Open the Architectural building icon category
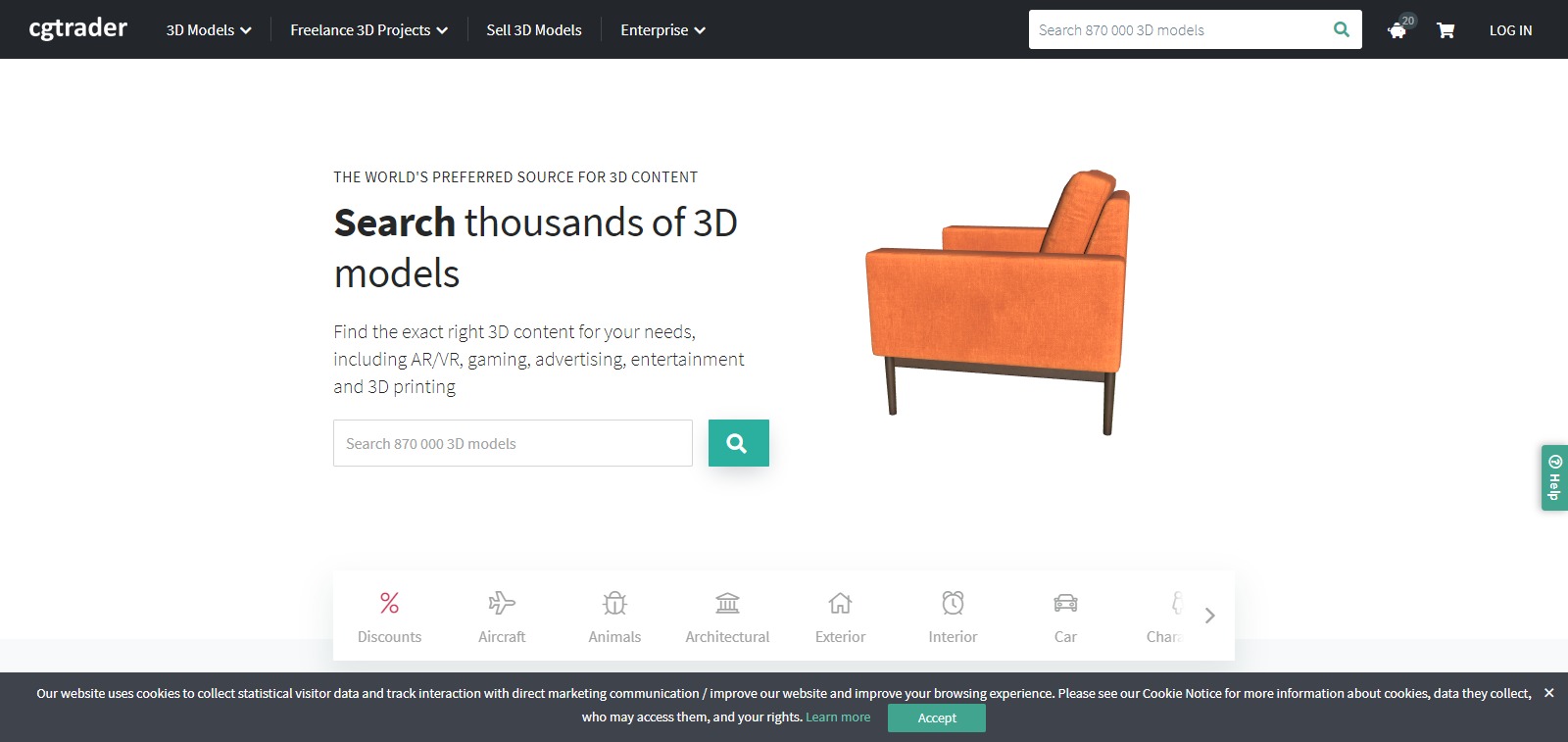Screen dimensions: 1568x742 click(x=727, y=603)
